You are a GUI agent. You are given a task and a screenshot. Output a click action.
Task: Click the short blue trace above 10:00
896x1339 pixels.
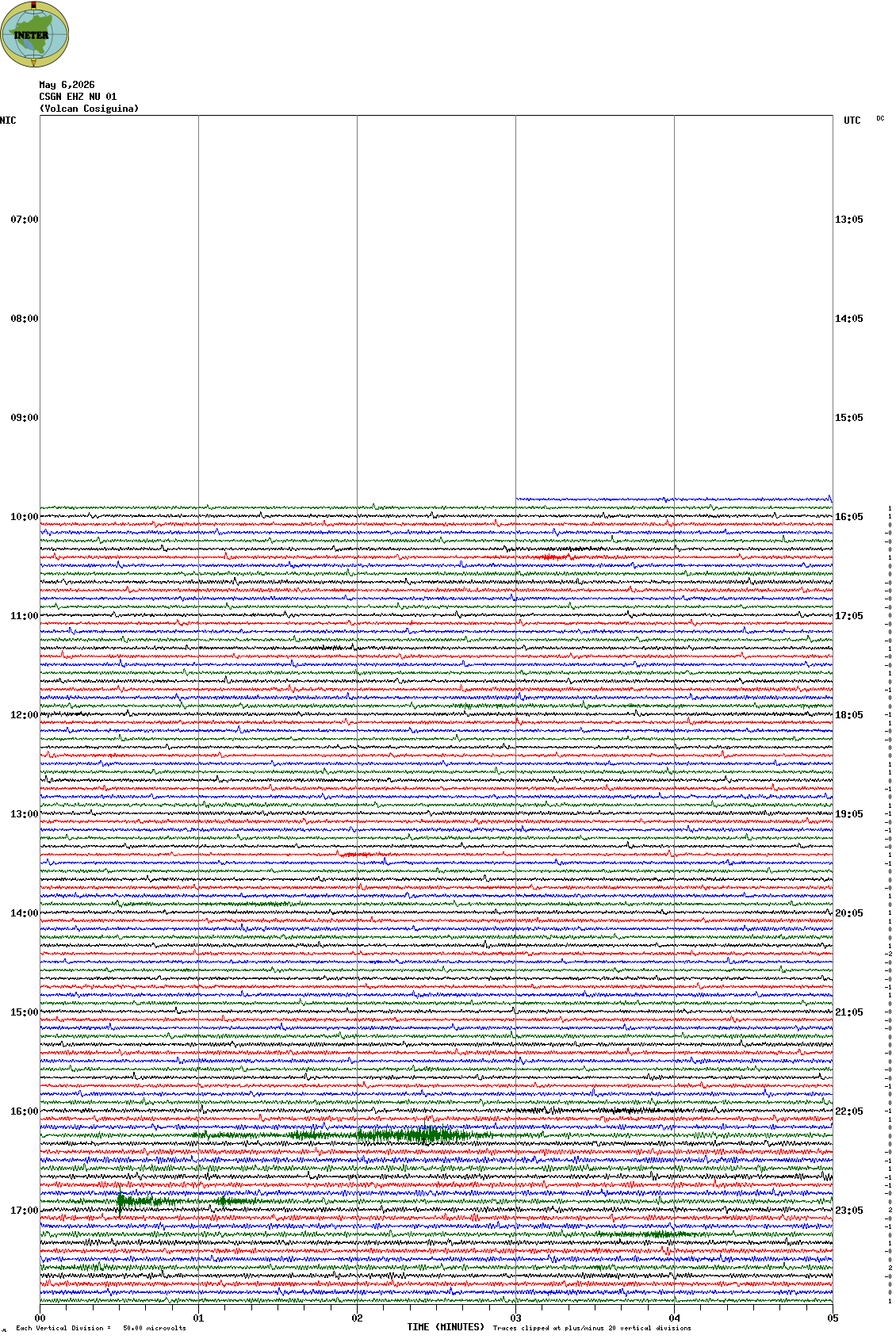(x=674, y=499)
